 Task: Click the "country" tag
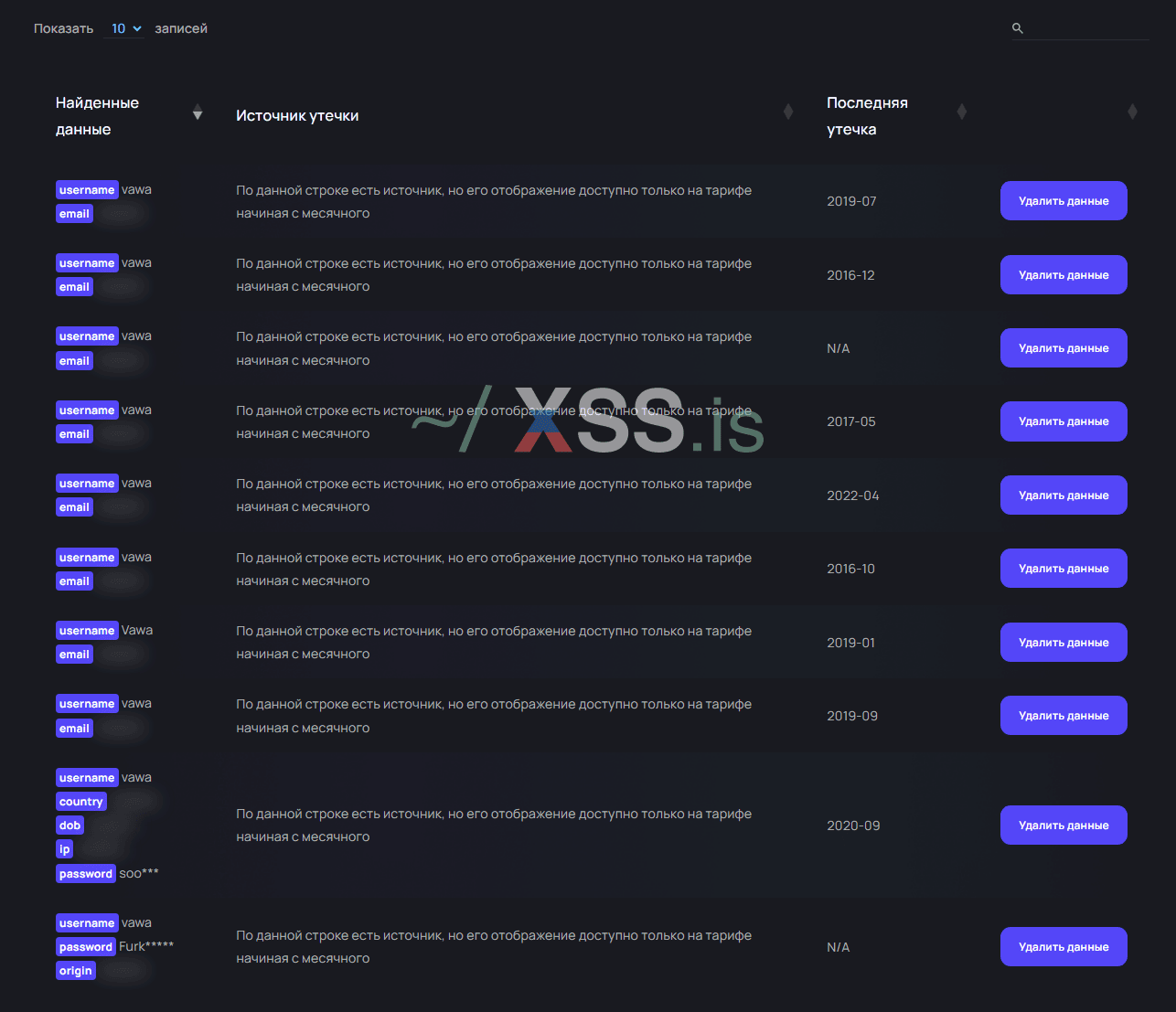coord(81,802)
